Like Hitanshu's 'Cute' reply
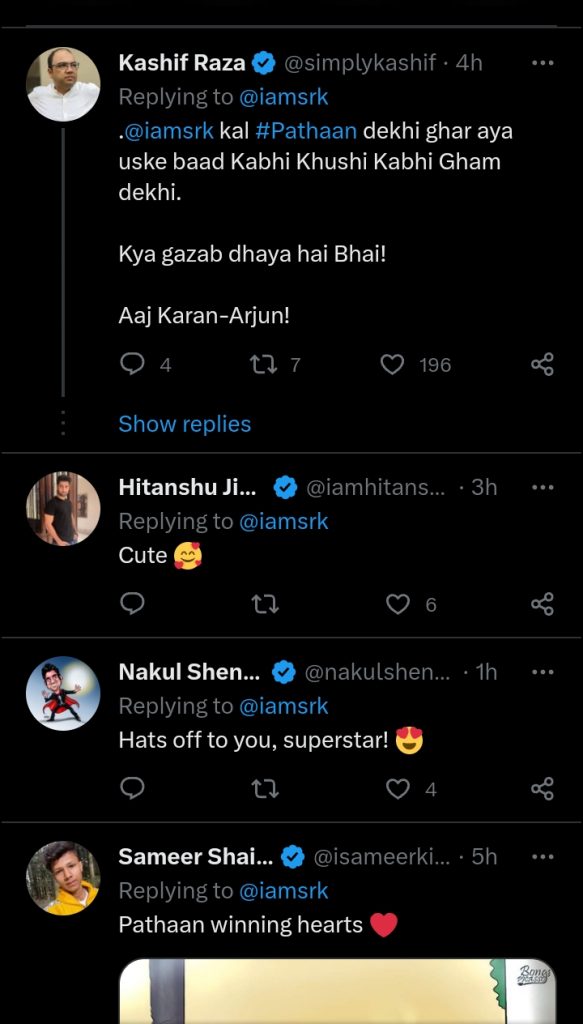The width and height of the screenshot is (583, 1024). (x=398, y=604)
